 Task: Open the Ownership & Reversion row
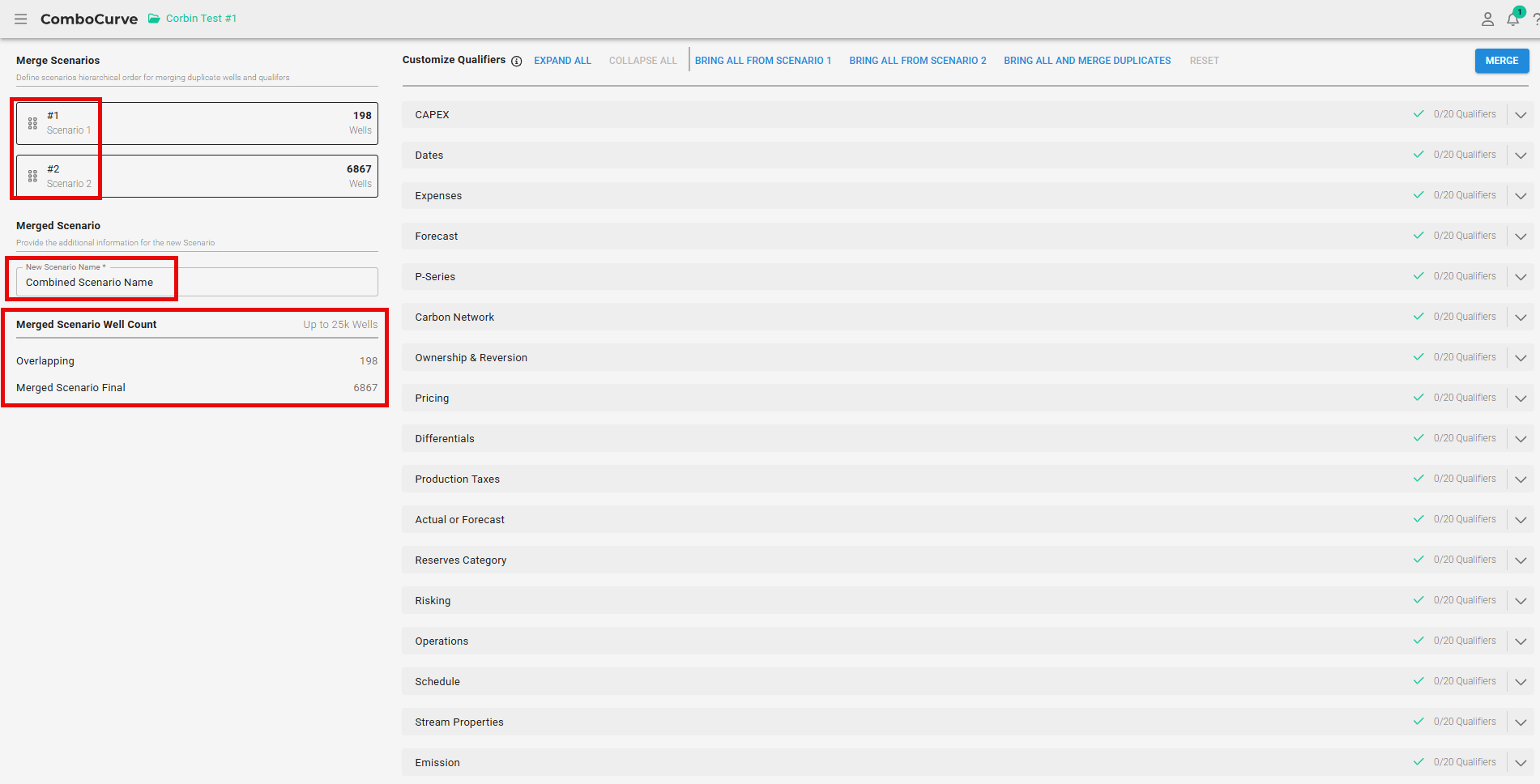point(471,358)
